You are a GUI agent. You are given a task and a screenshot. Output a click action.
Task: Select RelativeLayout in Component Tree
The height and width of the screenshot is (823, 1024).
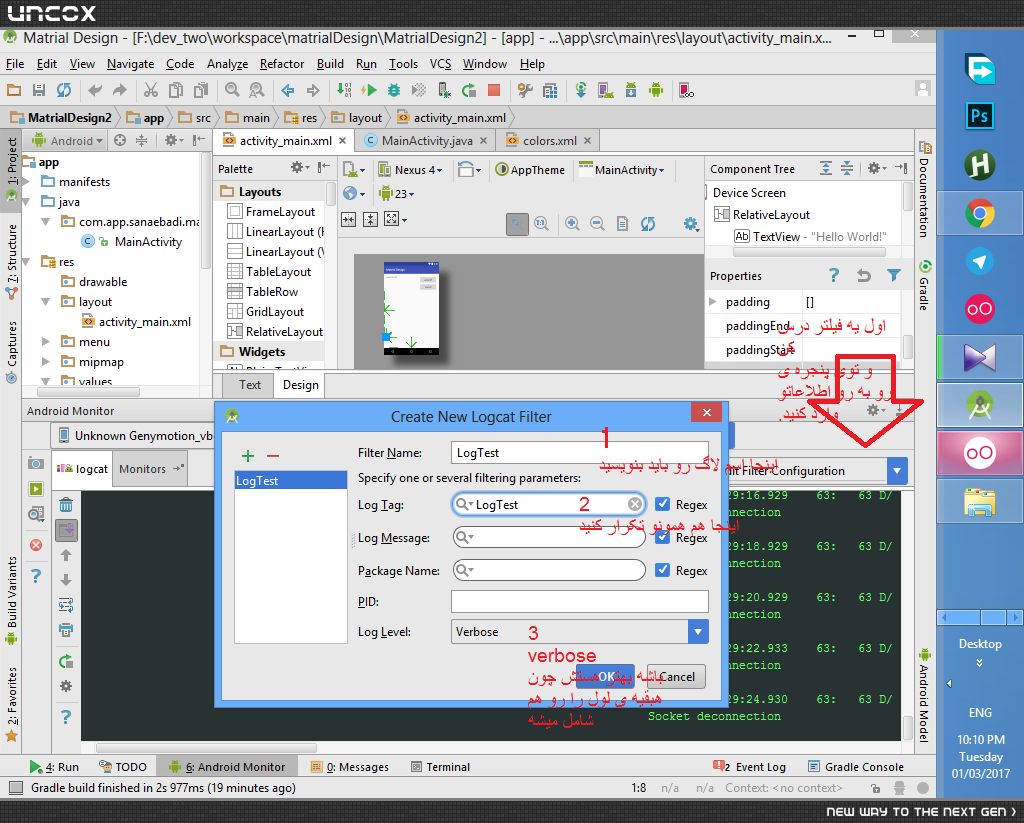coord(762,214)
